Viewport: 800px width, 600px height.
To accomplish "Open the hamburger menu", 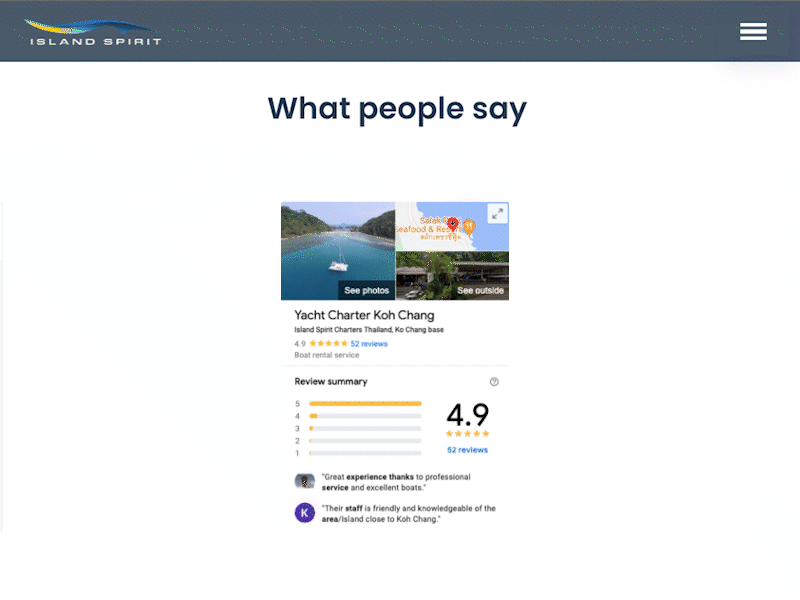I will [753, 31].
